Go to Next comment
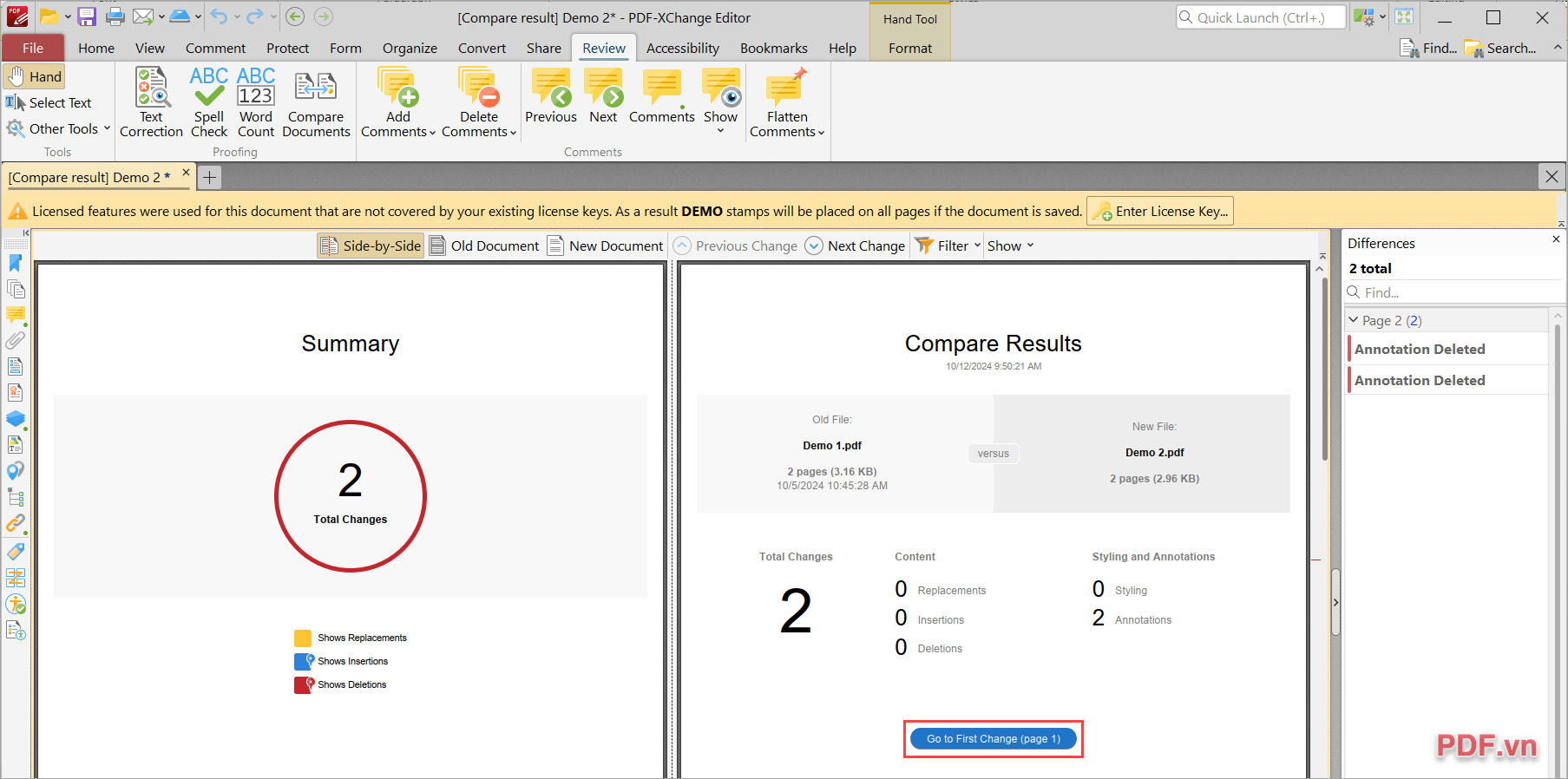This screenshot has width=1568, height=779. tap(603, 95)
